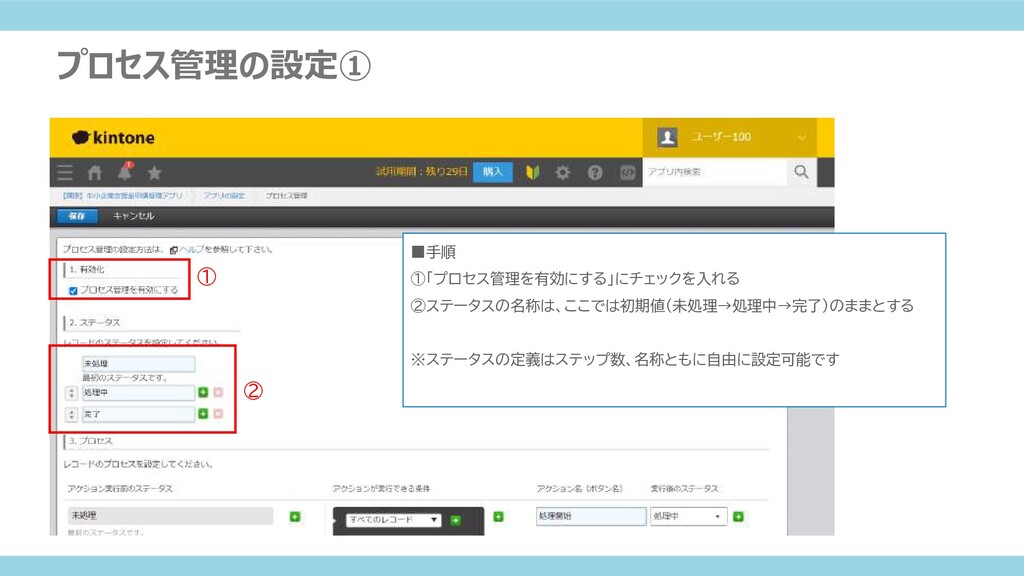Viewport: 1024px width, 576px height.
Task: Click the 試用期間：残り29日 text
Action: (422, 172)
